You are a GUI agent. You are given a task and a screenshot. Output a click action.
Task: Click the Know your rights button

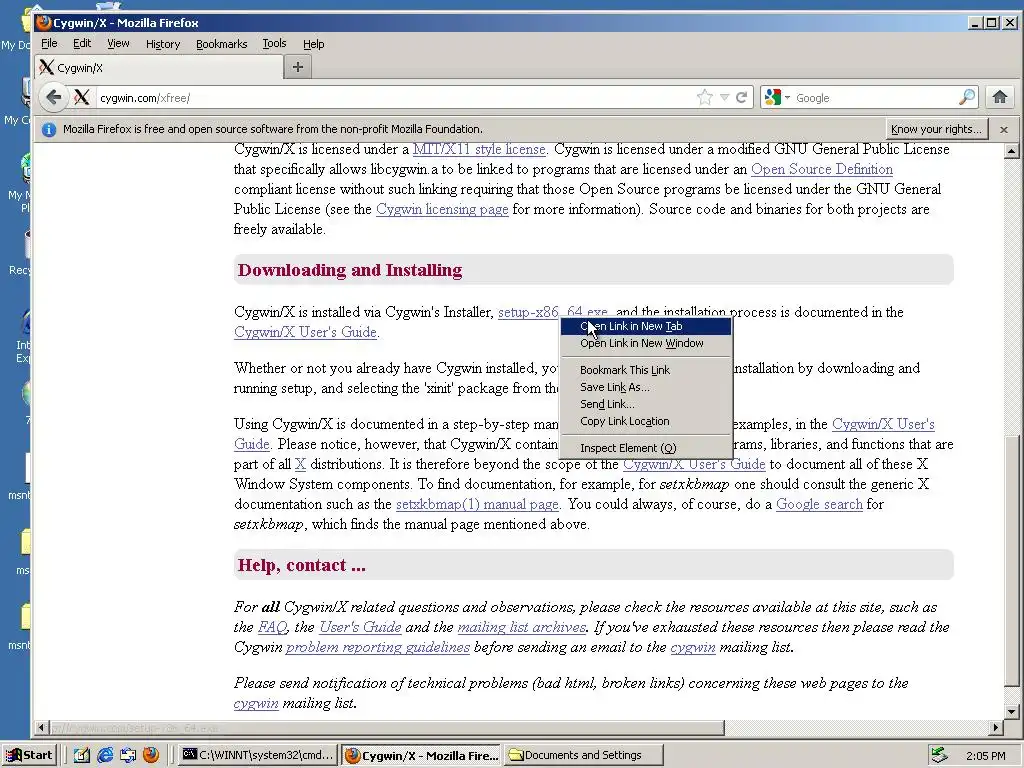(936, 129)
